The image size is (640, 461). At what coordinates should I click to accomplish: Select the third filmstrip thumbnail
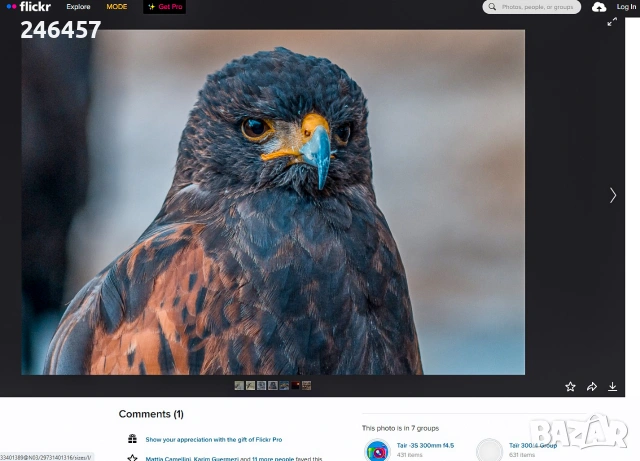pyautogui.click(x=262, y=385)
